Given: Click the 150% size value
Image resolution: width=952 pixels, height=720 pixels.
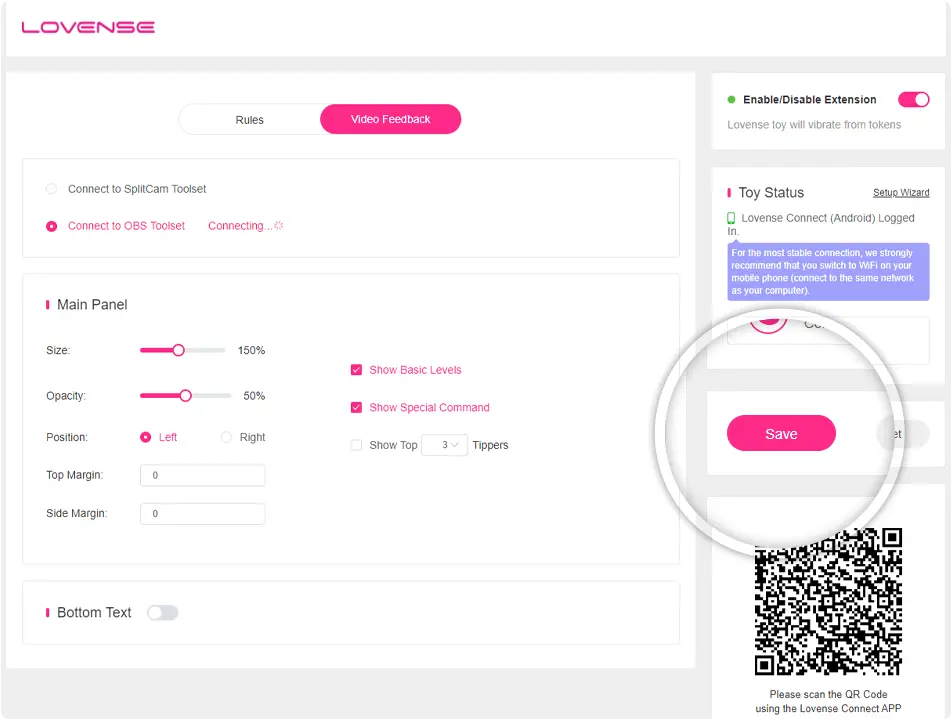Looking at the screenshot, I should tap(251, 350).
